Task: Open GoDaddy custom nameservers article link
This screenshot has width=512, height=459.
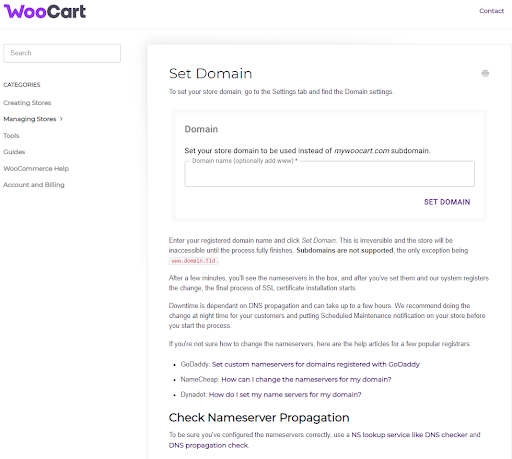Action: click(x=315, y=364)
